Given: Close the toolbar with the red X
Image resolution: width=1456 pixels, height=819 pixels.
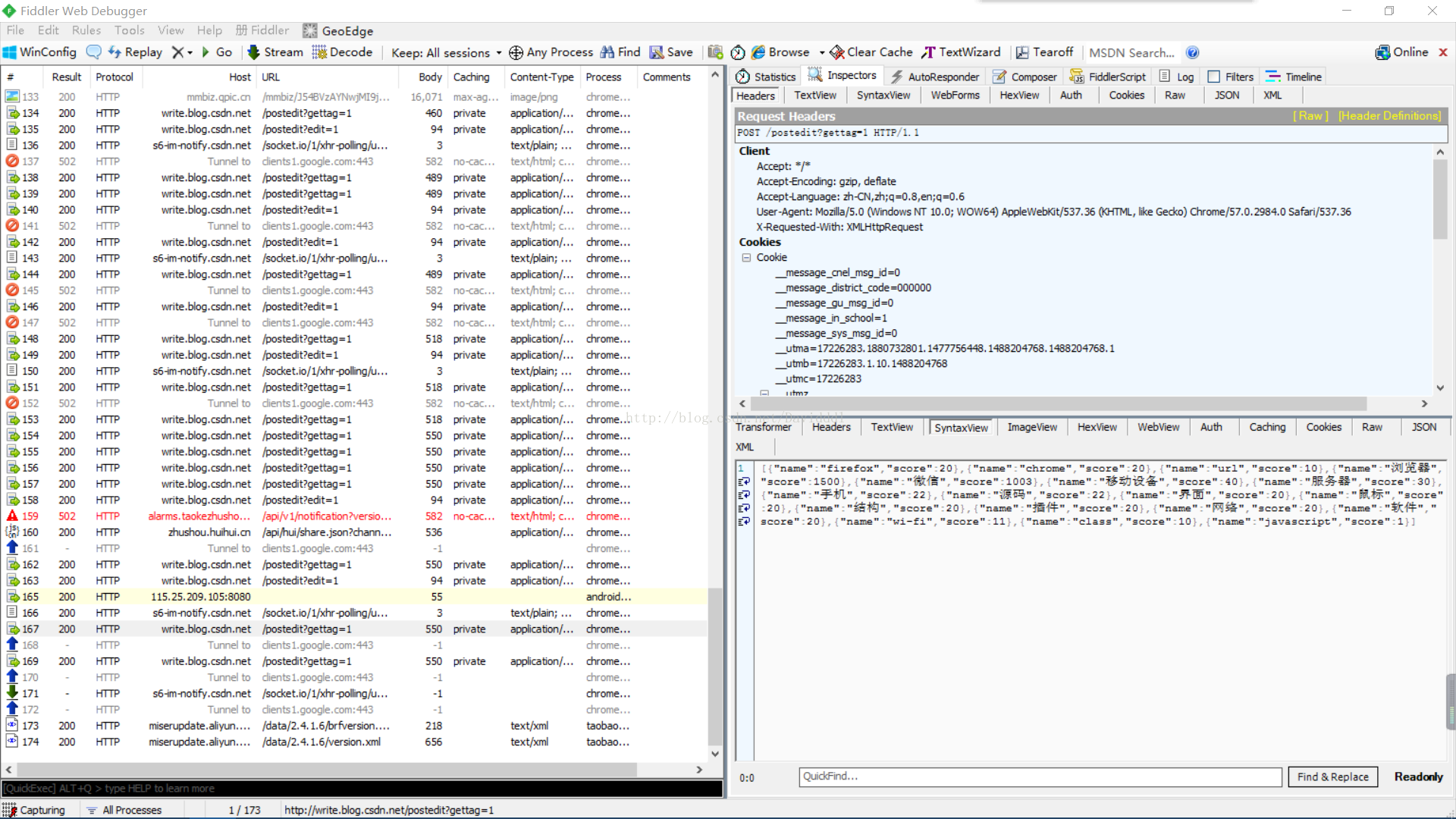Looking at the screenshot, I should pyautogui.click(x=1443, y=52).
